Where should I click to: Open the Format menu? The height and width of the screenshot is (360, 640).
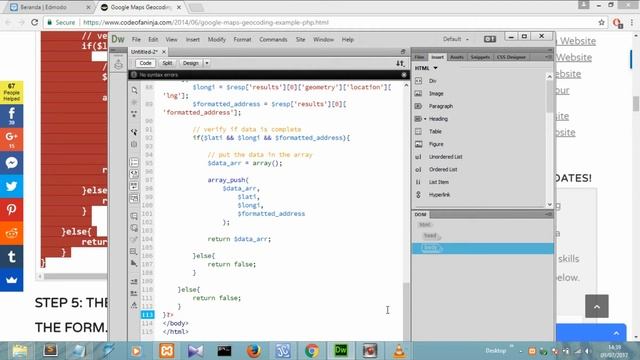tap(242, 40)
